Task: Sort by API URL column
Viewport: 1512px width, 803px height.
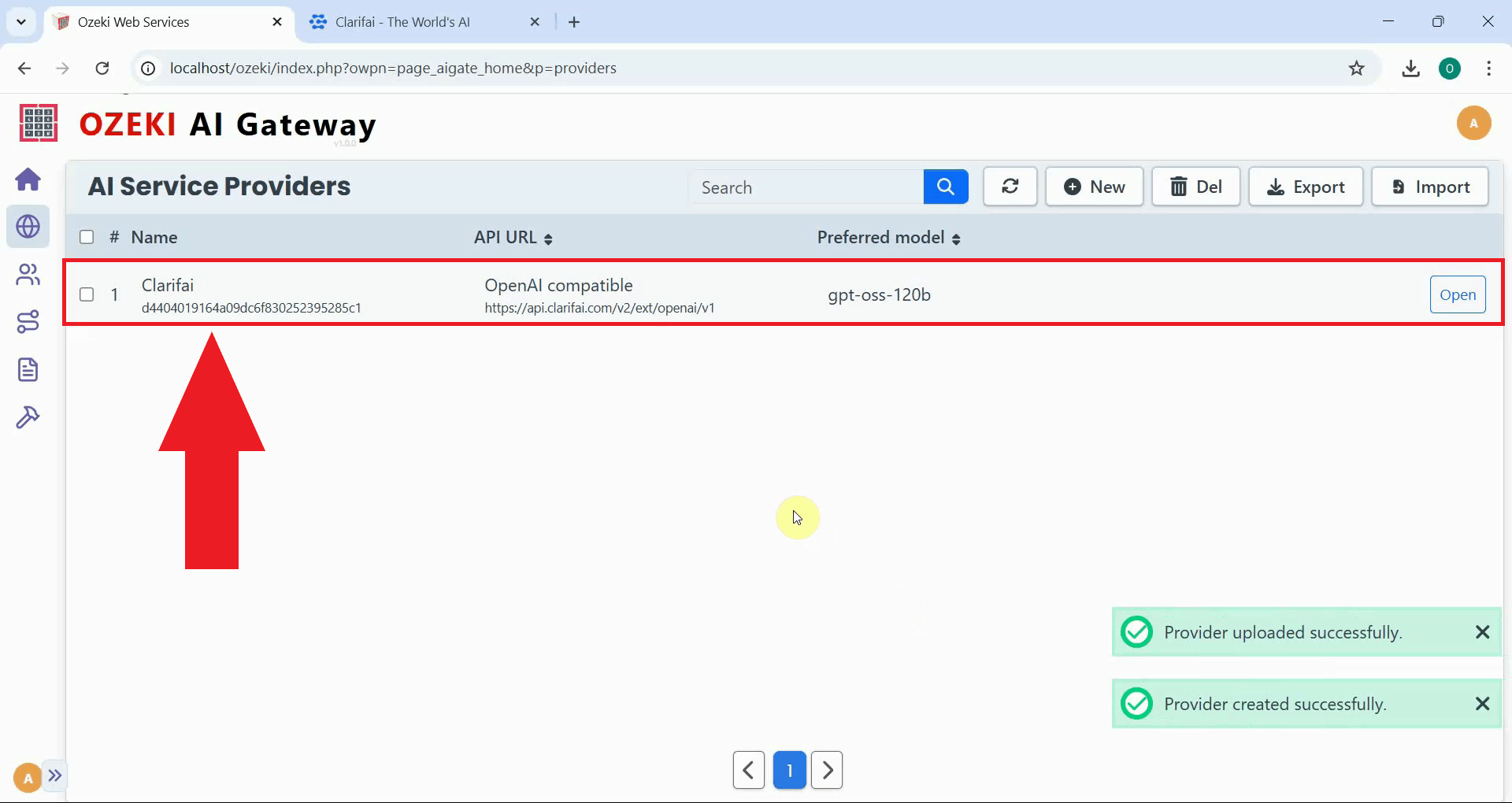Action: click(513, 238)
